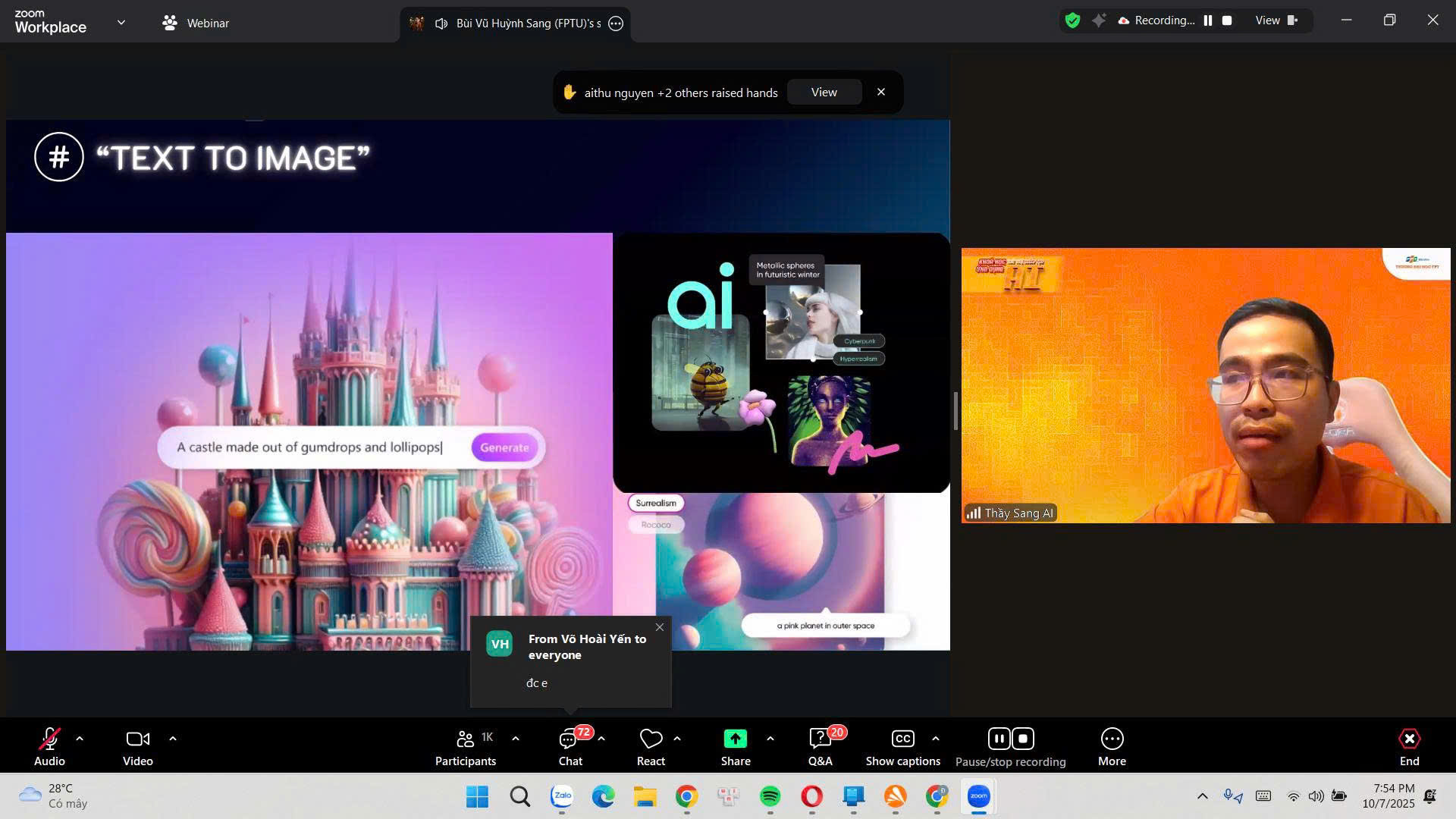1456x819 pixels.
Task: Open the AI Companion sparkle icon
Action: pyautogui.click(x=1098, y=20)
